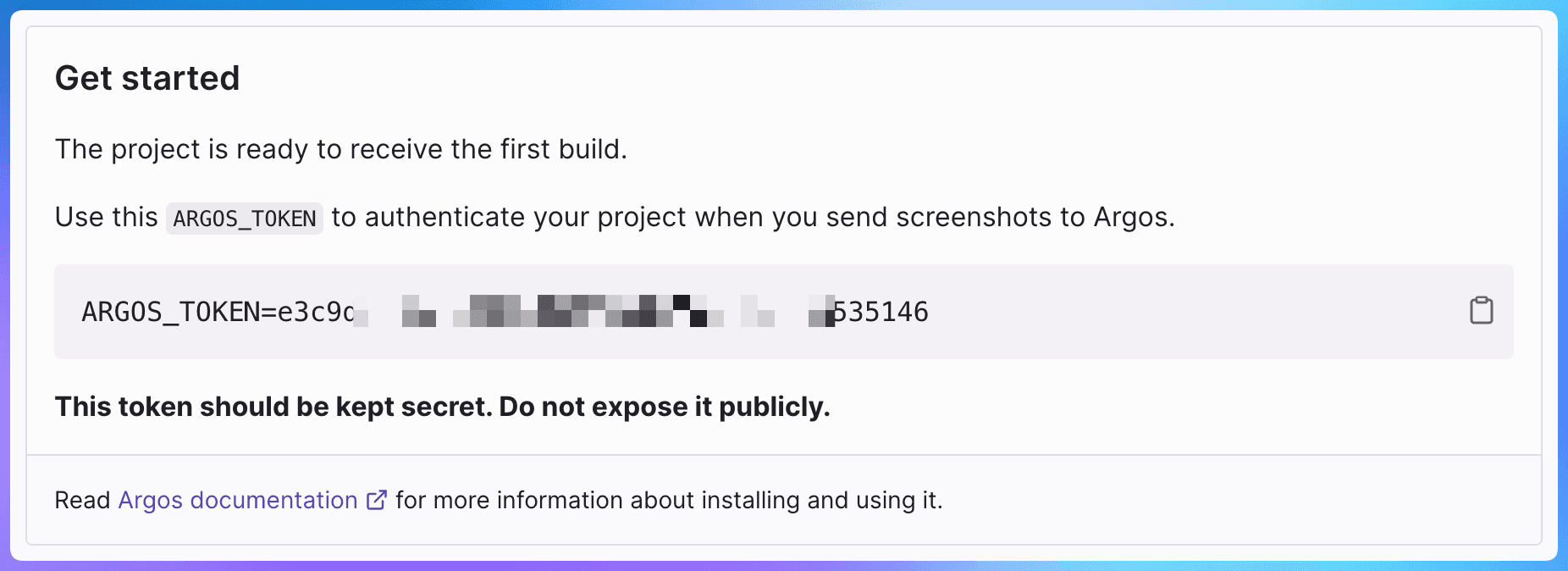Click the external link icon beside Argos documentation
The height and width of the screenshot is (571, 1568).
click(x=376, y=500)
